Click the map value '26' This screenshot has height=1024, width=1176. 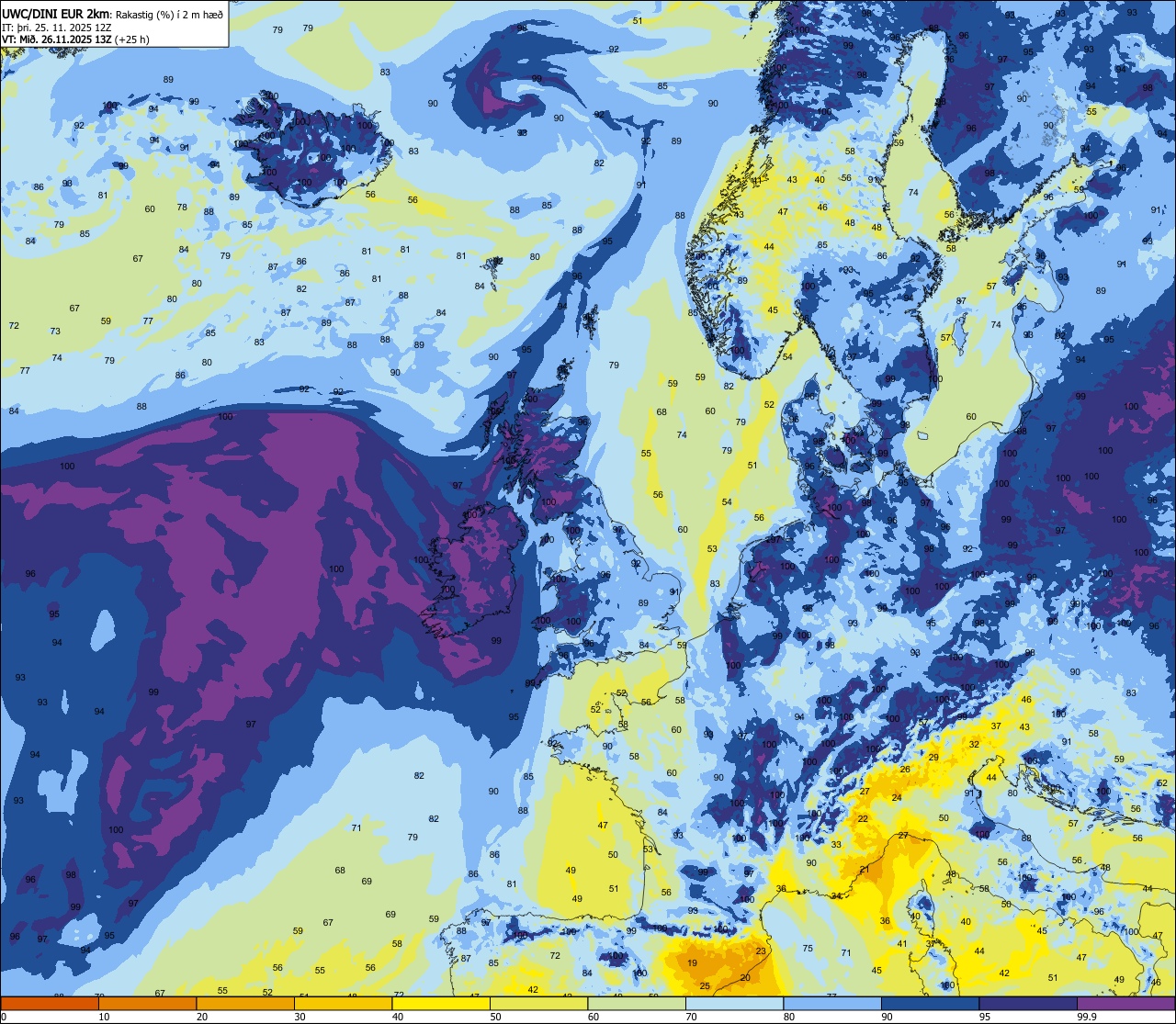[x=905, y=770]
